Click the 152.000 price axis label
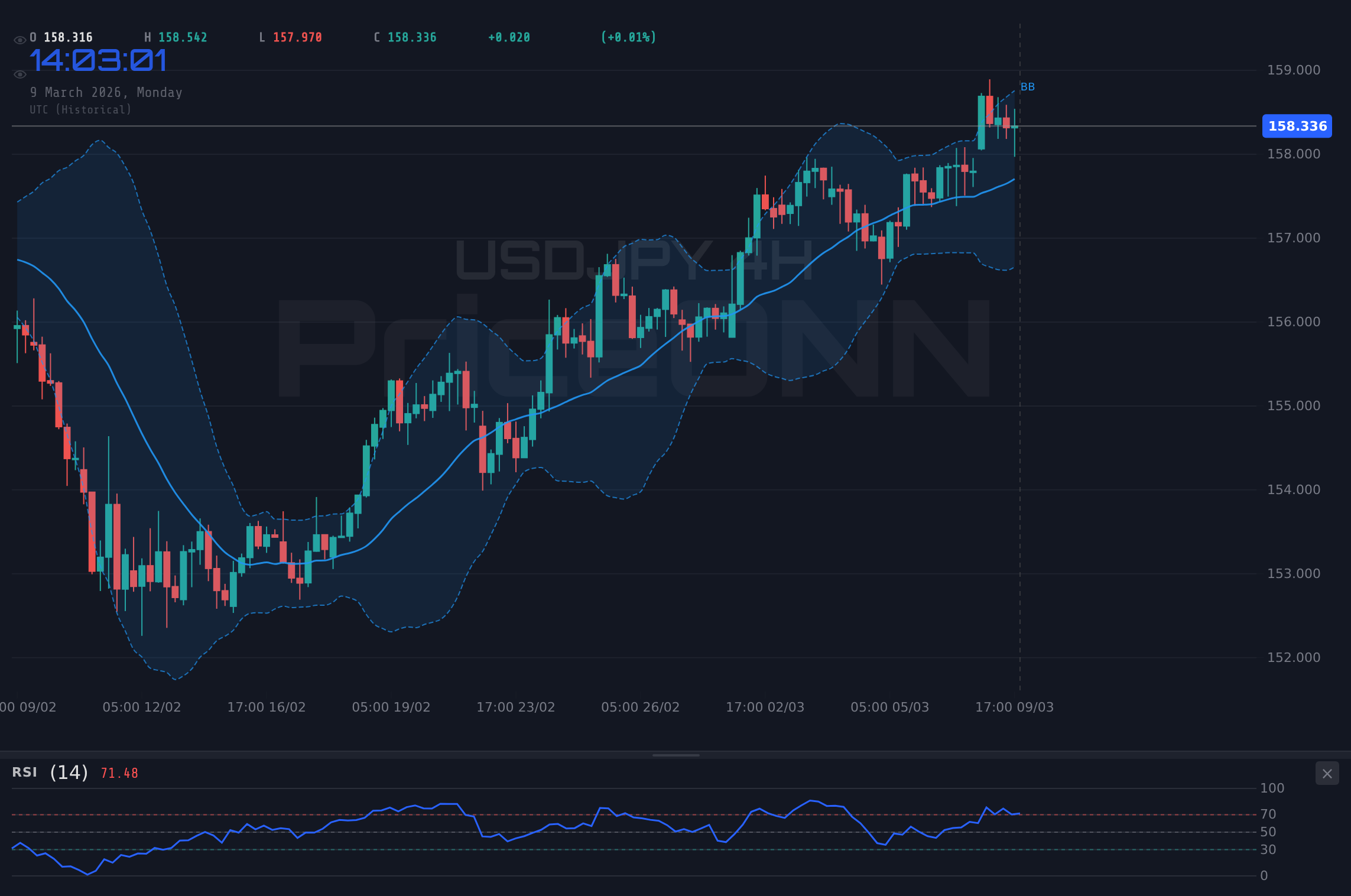This screenshot has height=896, width=1351. (1294, 658)
